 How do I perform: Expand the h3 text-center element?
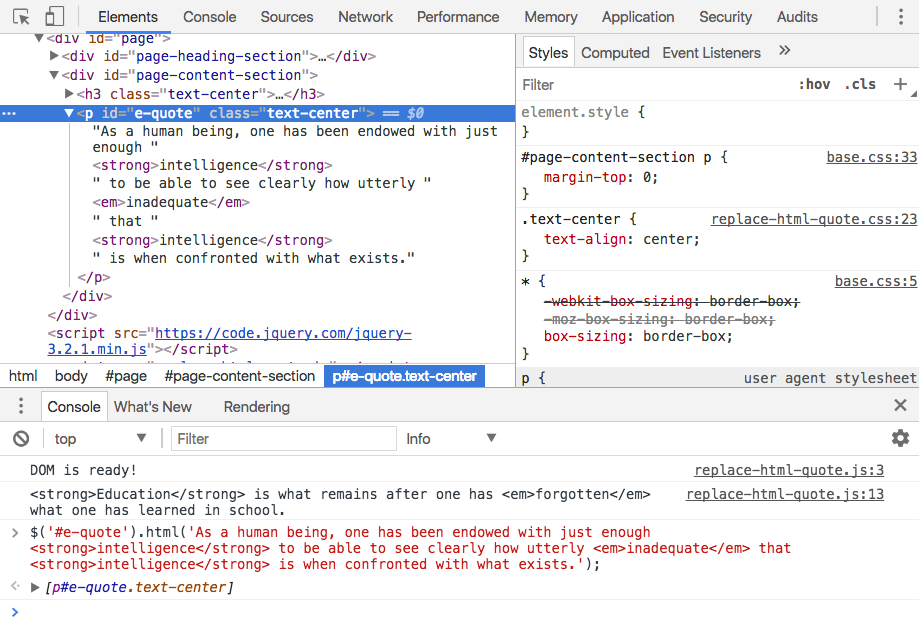coord(69,93)
